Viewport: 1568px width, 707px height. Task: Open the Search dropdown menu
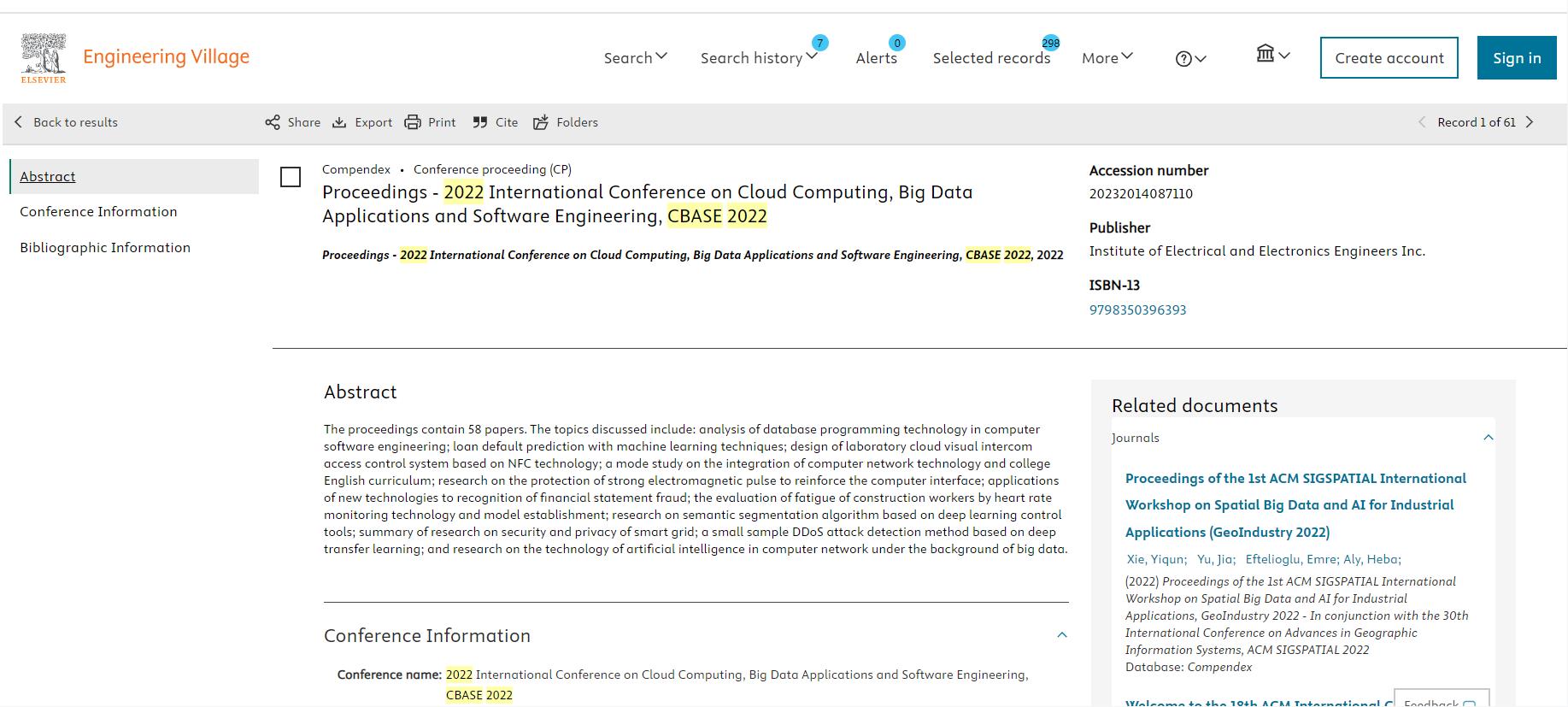(636, 57)
